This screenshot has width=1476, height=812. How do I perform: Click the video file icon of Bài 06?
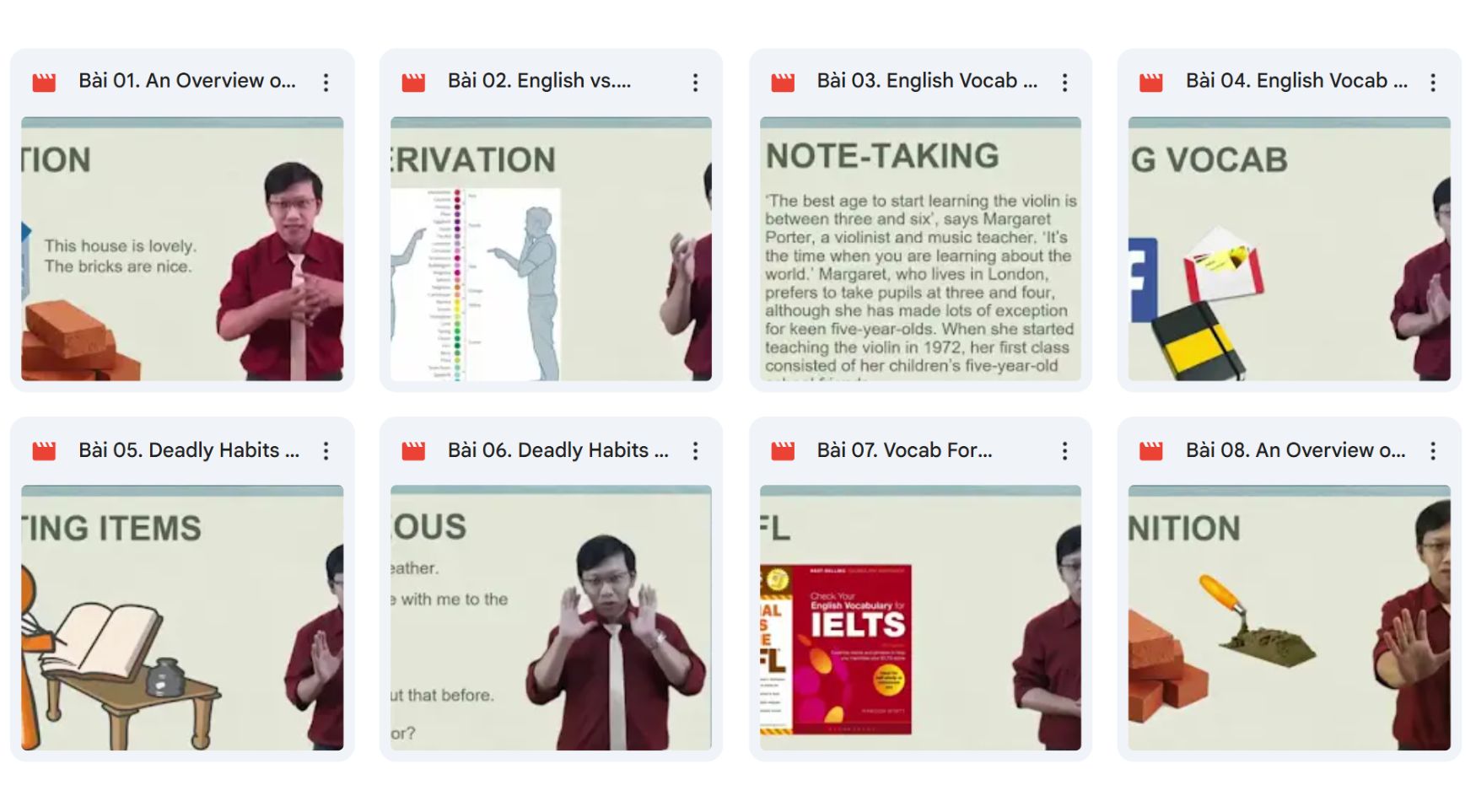413,451
